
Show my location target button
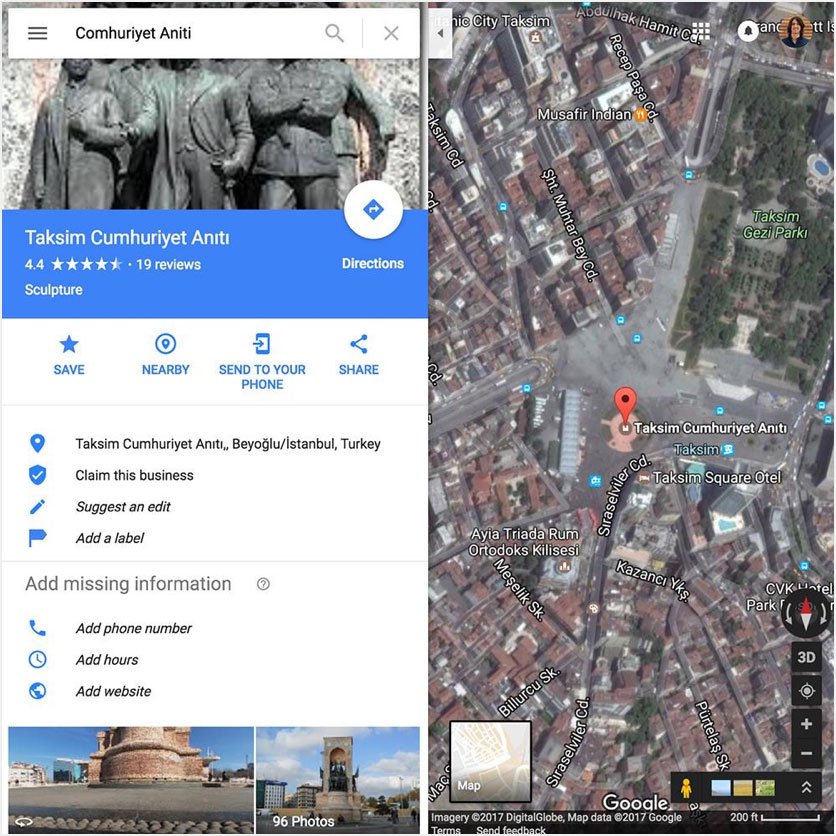click(x=806, y=691)
